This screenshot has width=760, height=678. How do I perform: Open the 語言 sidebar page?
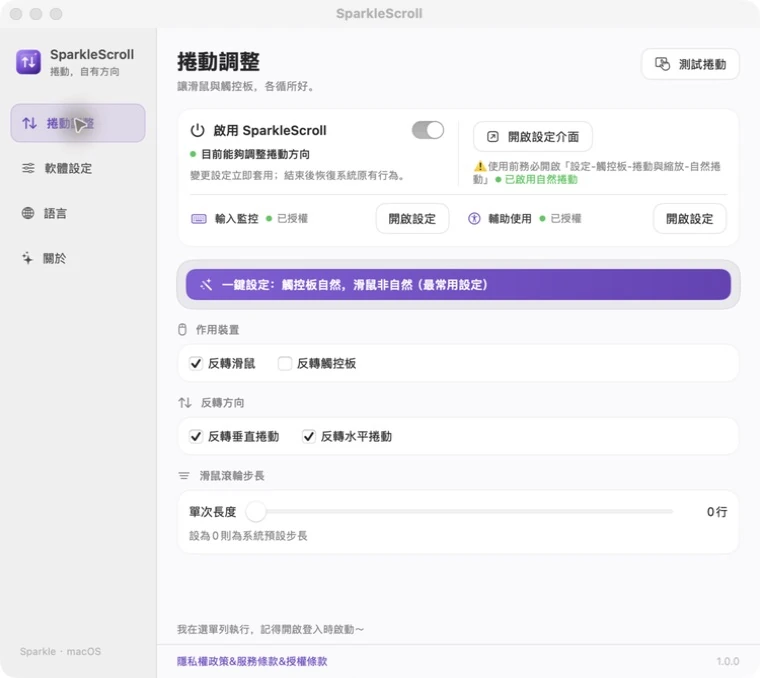(x=78, y=213)
